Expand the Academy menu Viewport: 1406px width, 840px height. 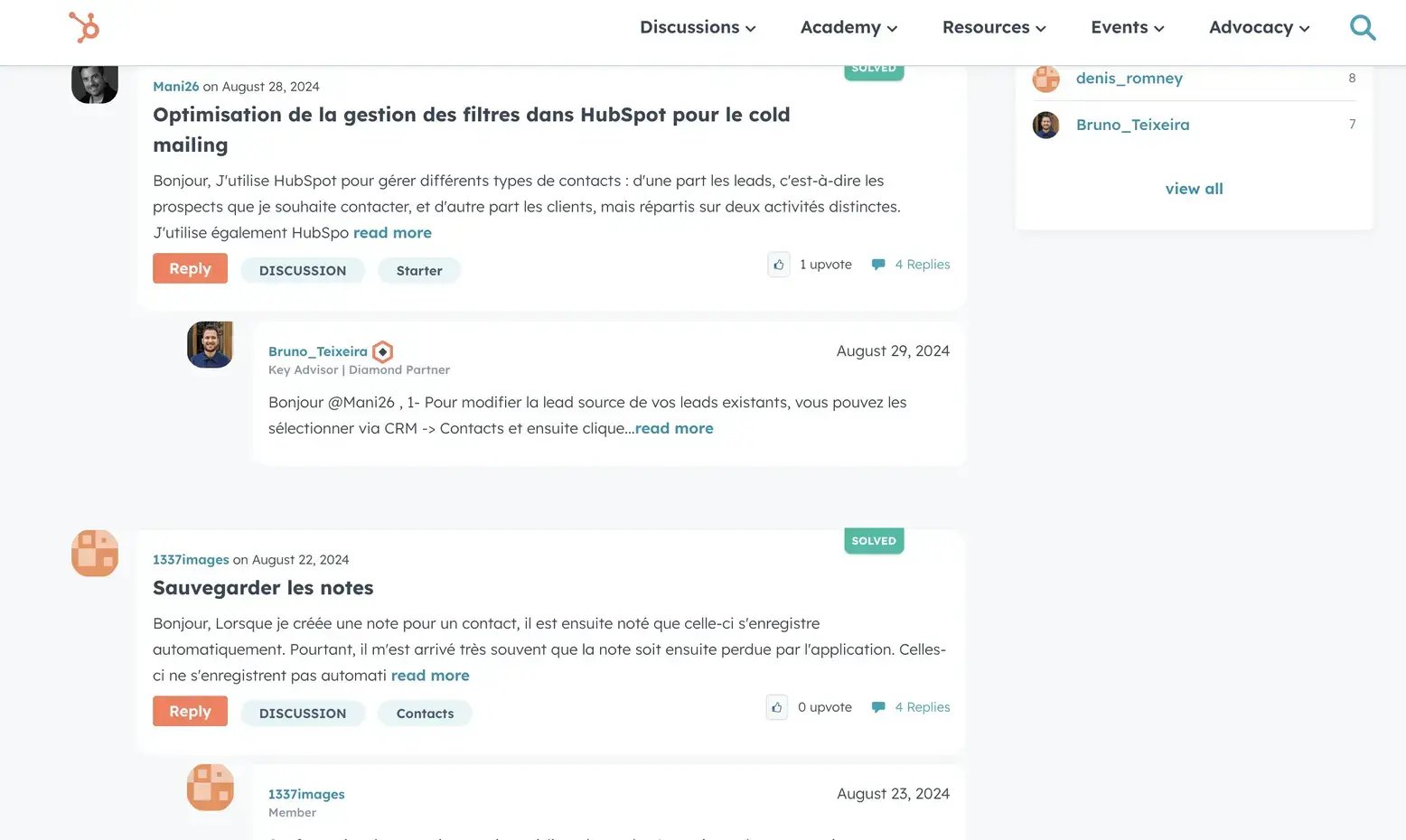coord(848,27)
